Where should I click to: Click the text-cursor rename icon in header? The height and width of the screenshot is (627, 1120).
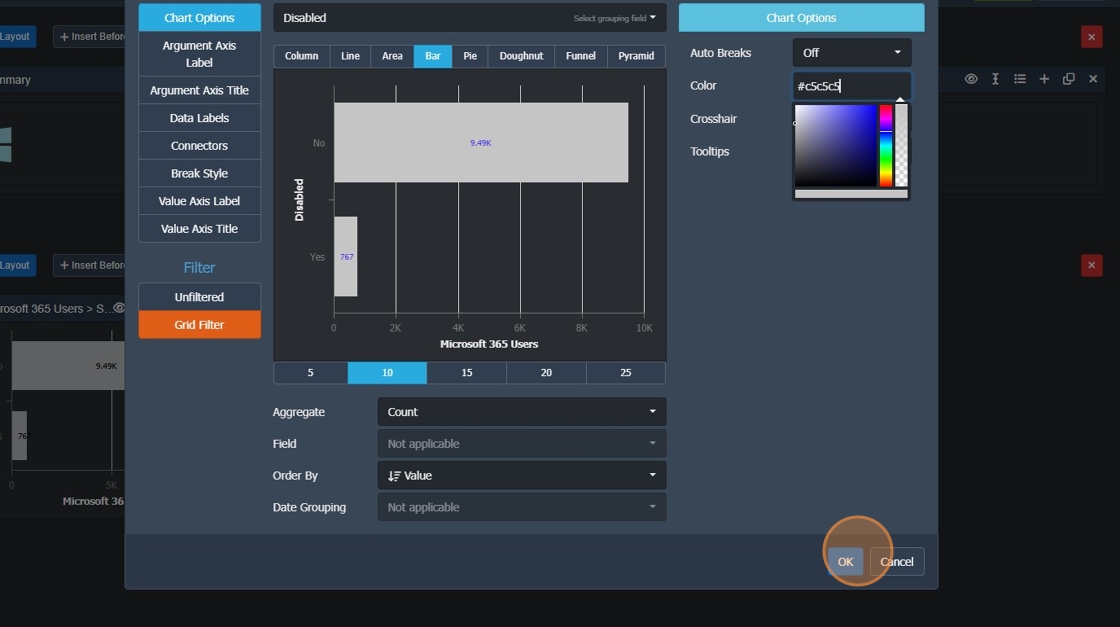point(995,79)
